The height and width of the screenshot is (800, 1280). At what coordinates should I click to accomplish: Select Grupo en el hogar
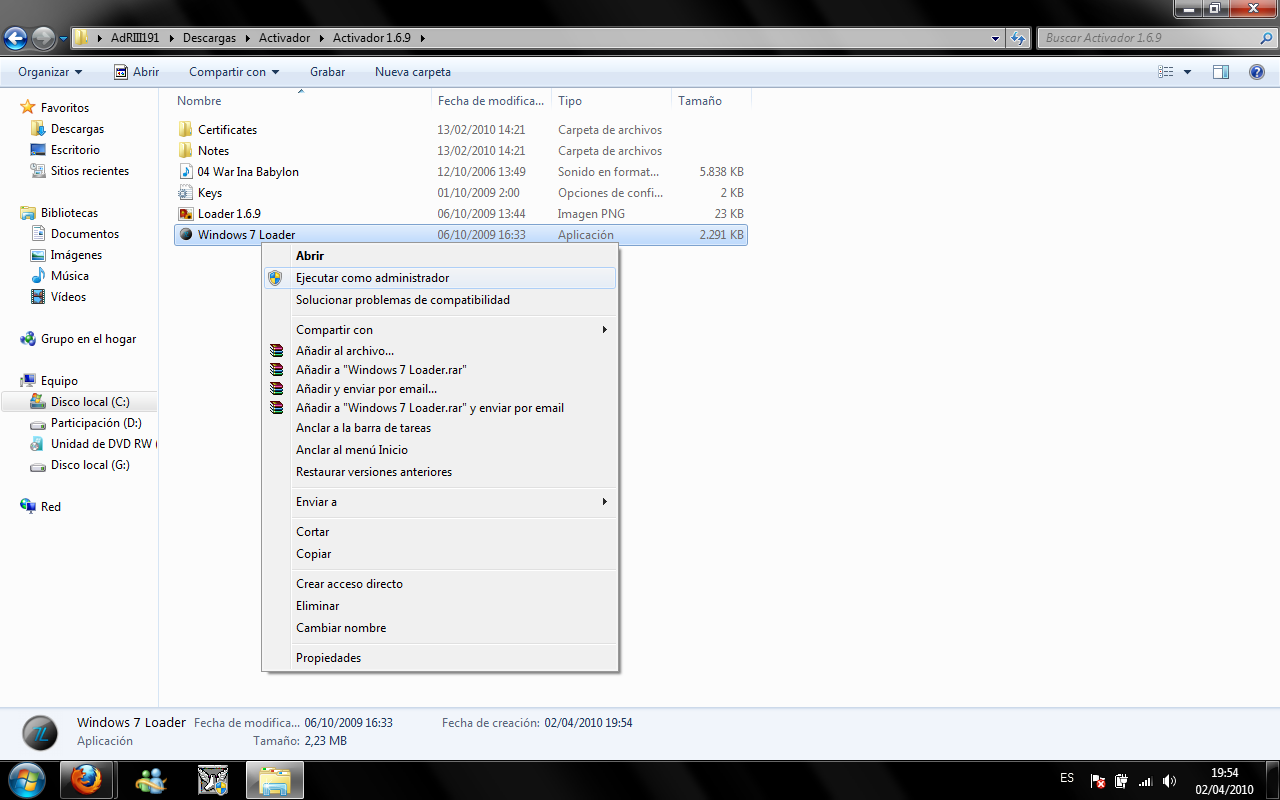click(x=88, y=339)
